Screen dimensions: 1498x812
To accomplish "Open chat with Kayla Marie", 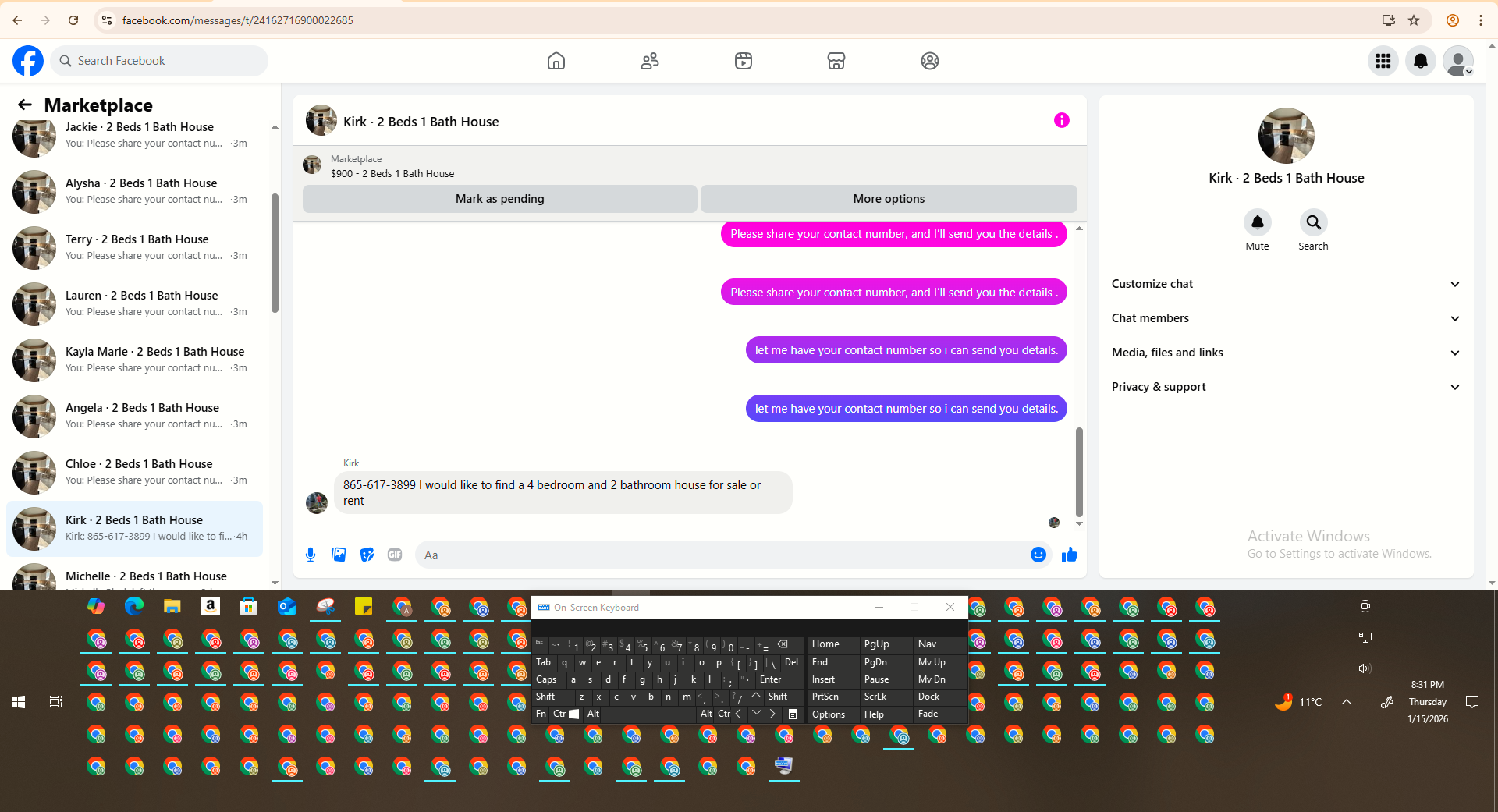I will [x=134, y=360].
